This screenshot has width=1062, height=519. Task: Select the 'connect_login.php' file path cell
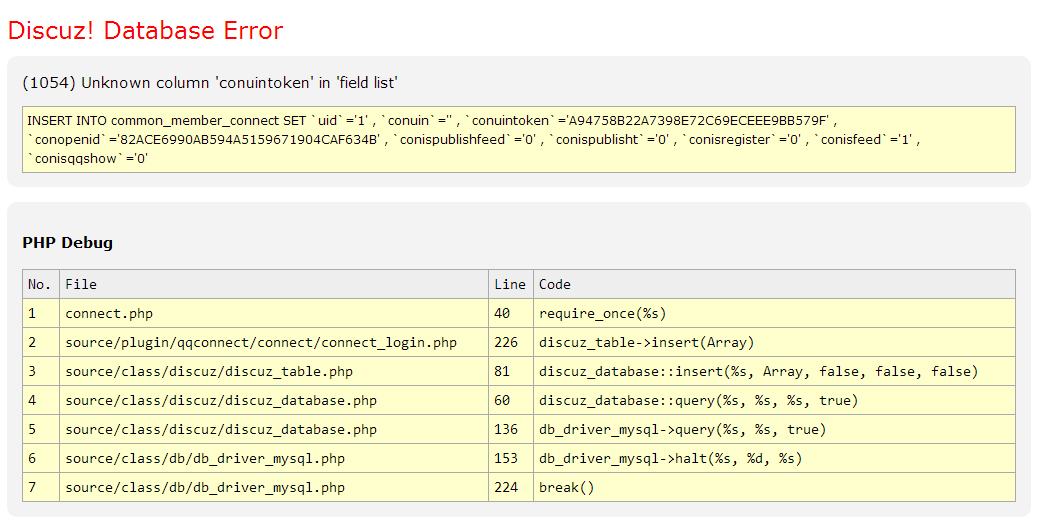274,343
